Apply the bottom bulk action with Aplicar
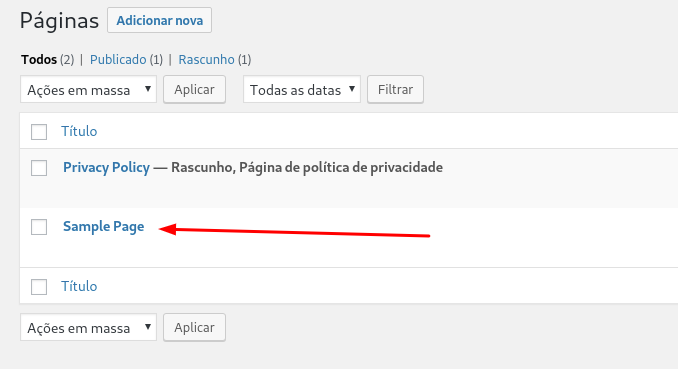The width and height of the screenshot is (678, 369). (x=194, y=327)
